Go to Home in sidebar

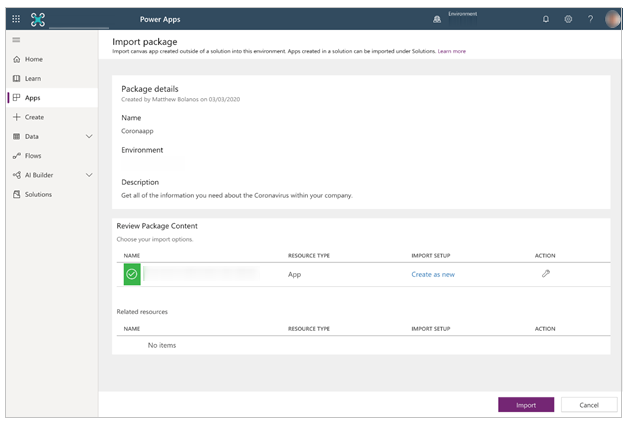[x=33, y=59]
